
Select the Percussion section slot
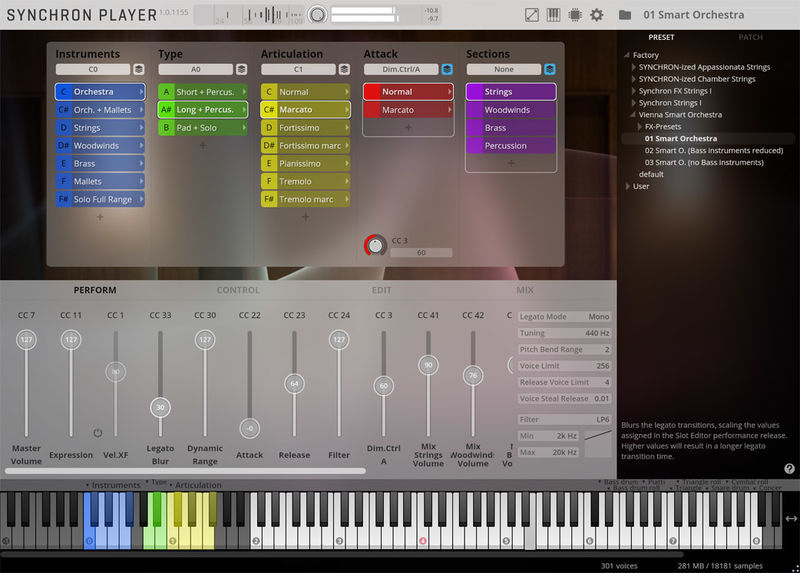[511, 145]
